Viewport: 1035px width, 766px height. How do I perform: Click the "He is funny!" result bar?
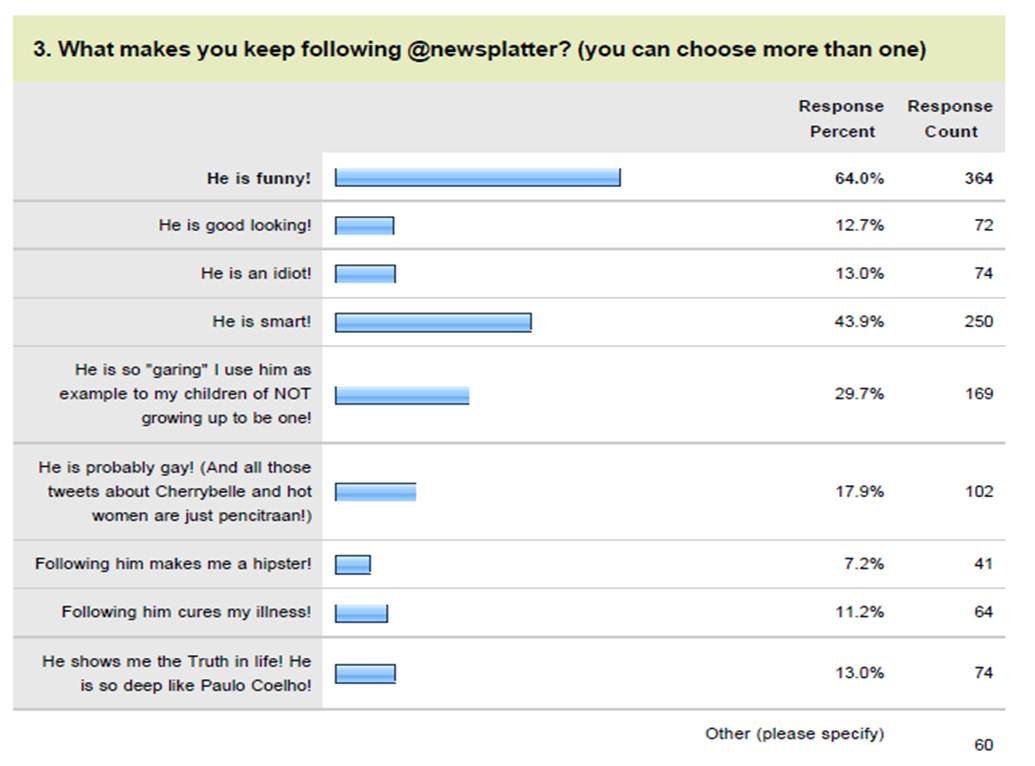click(x=477, y=178)
